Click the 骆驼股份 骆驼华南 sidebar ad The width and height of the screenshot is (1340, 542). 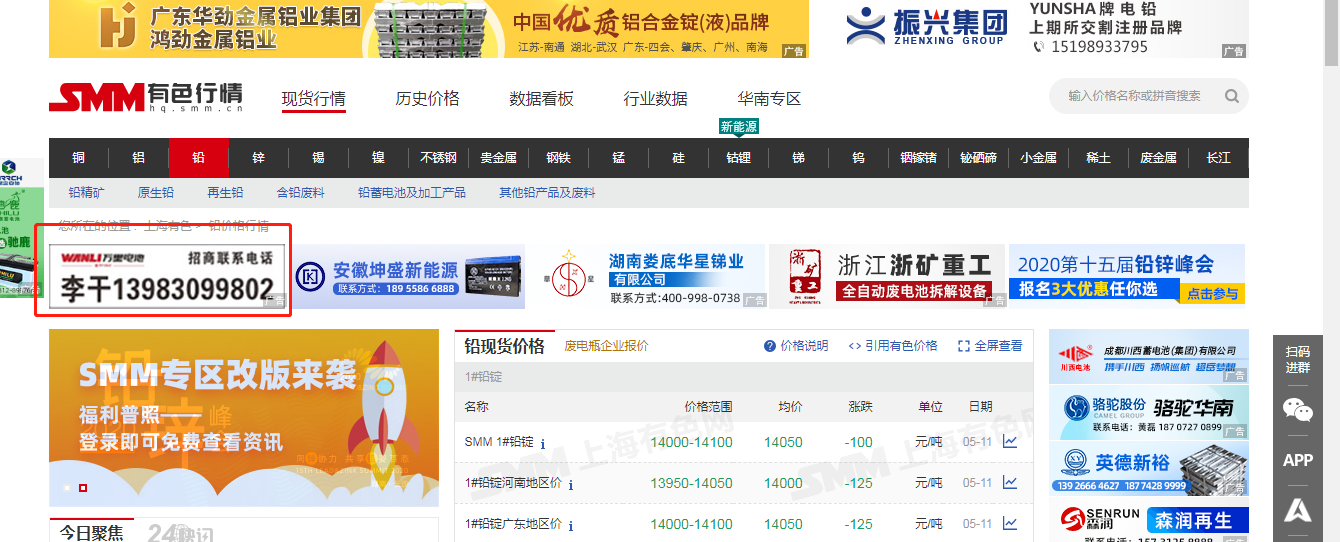(1149, 411)
